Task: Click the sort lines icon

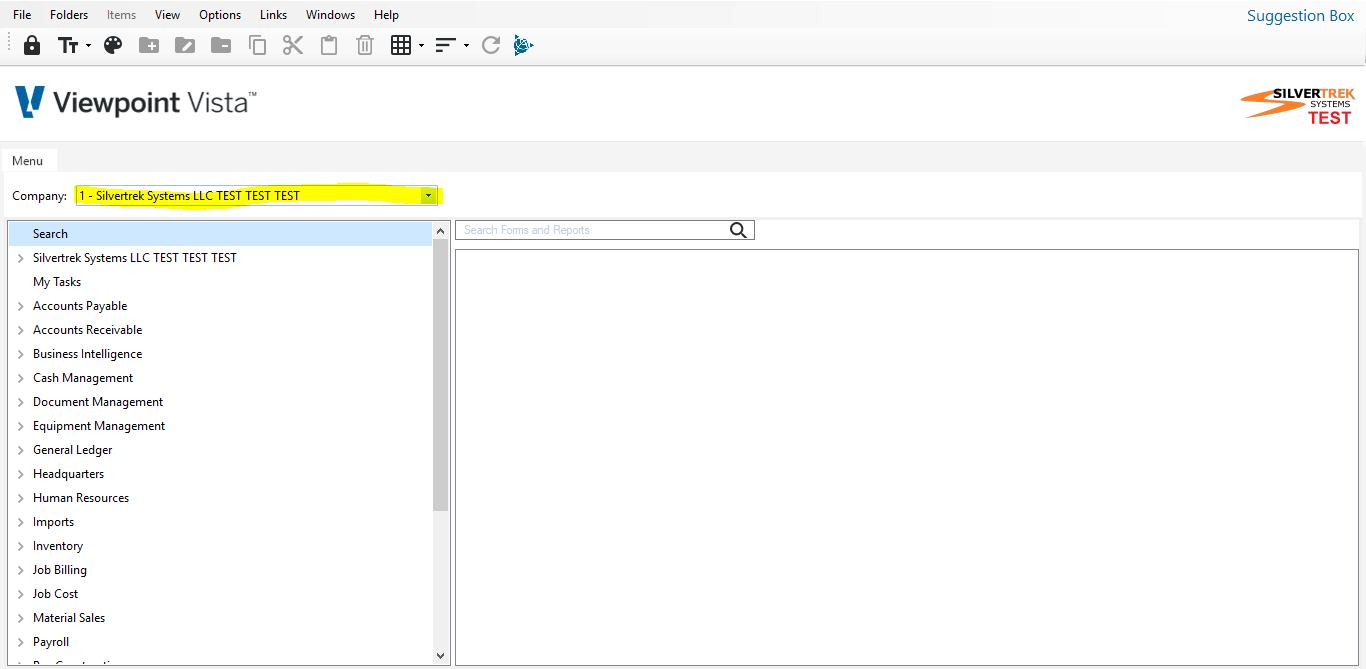Action: pos(446,45)
